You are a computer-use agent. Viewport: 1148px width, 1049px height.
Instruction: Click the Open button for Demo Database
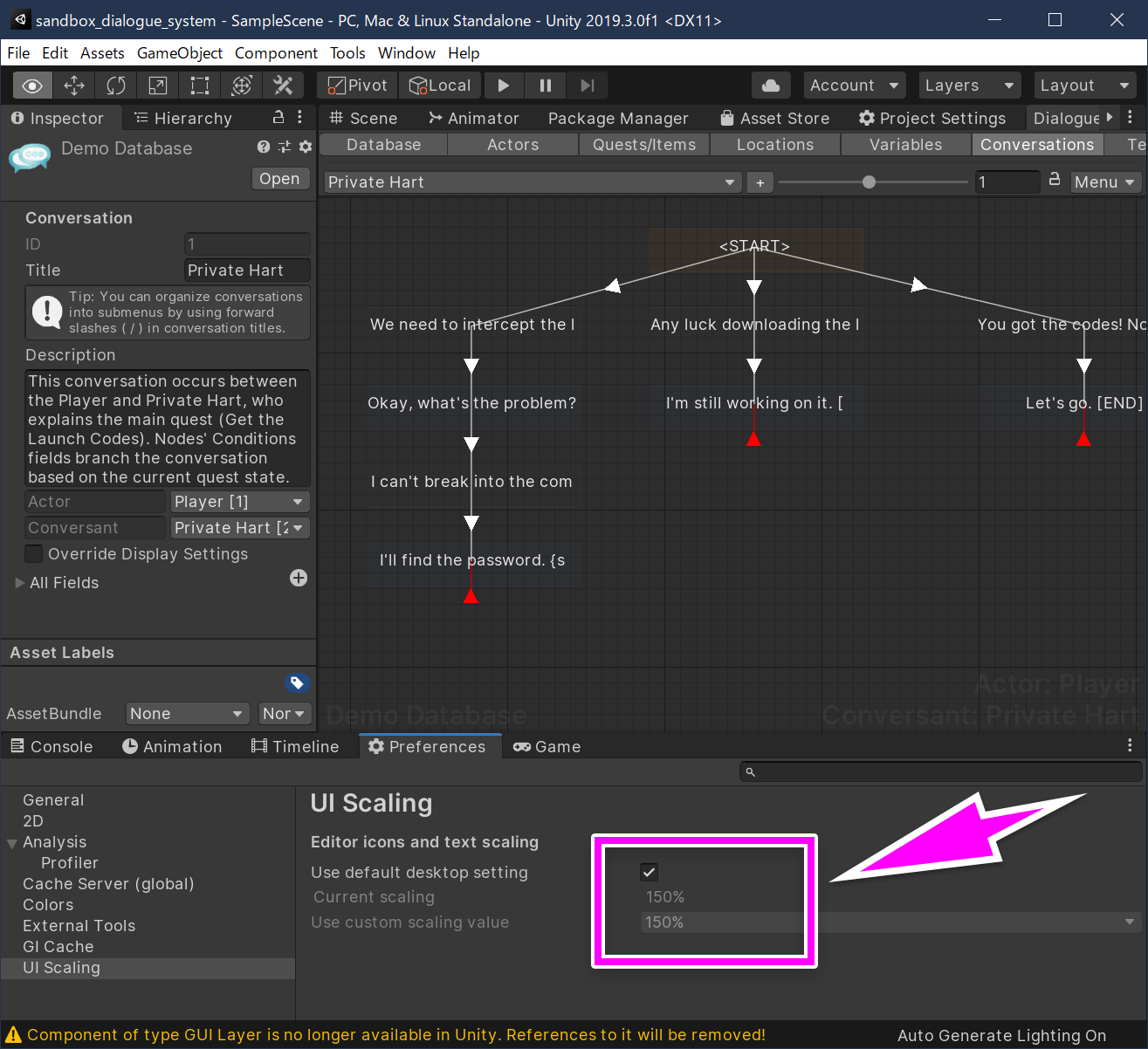click(x=279, y=179)
